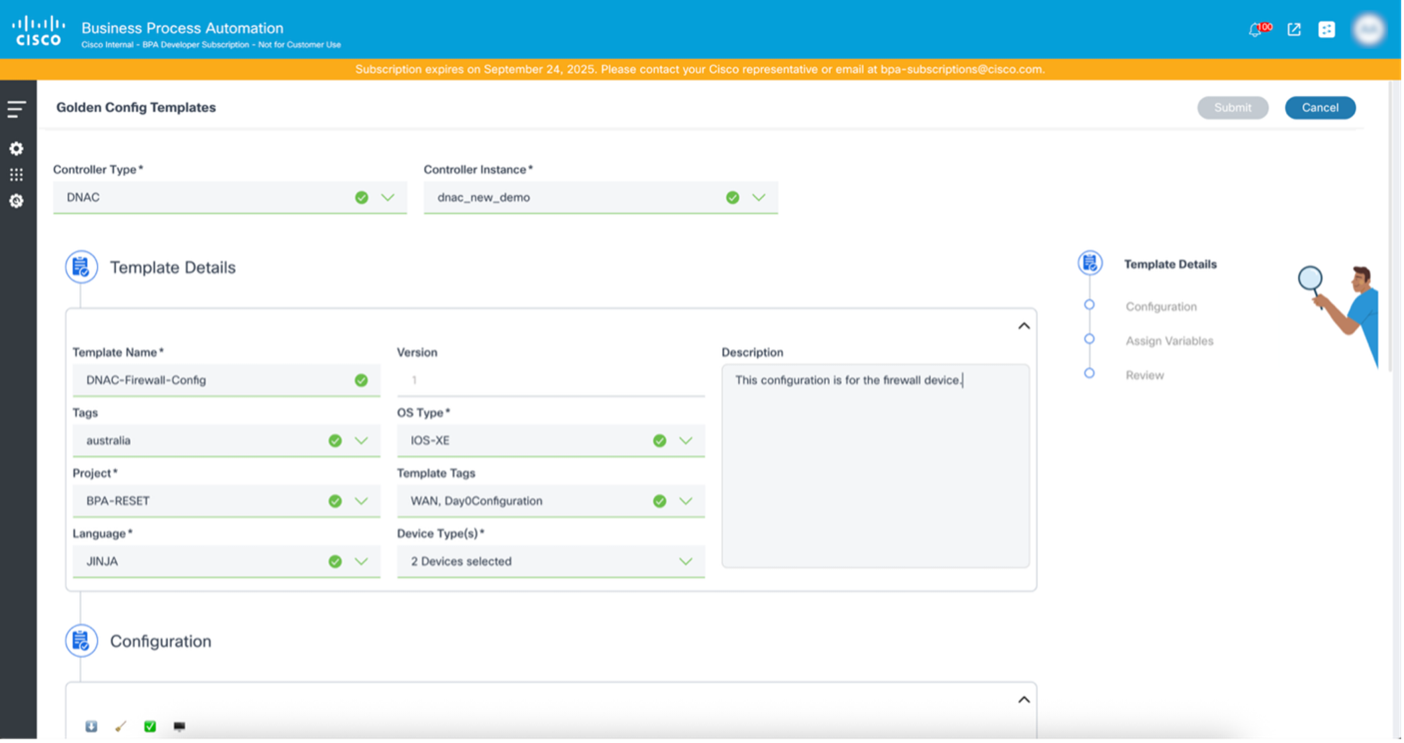Click the clipboard icon atop the right stepper
This screenshot has height=743, width=1404.
(x=1090, y=263)
